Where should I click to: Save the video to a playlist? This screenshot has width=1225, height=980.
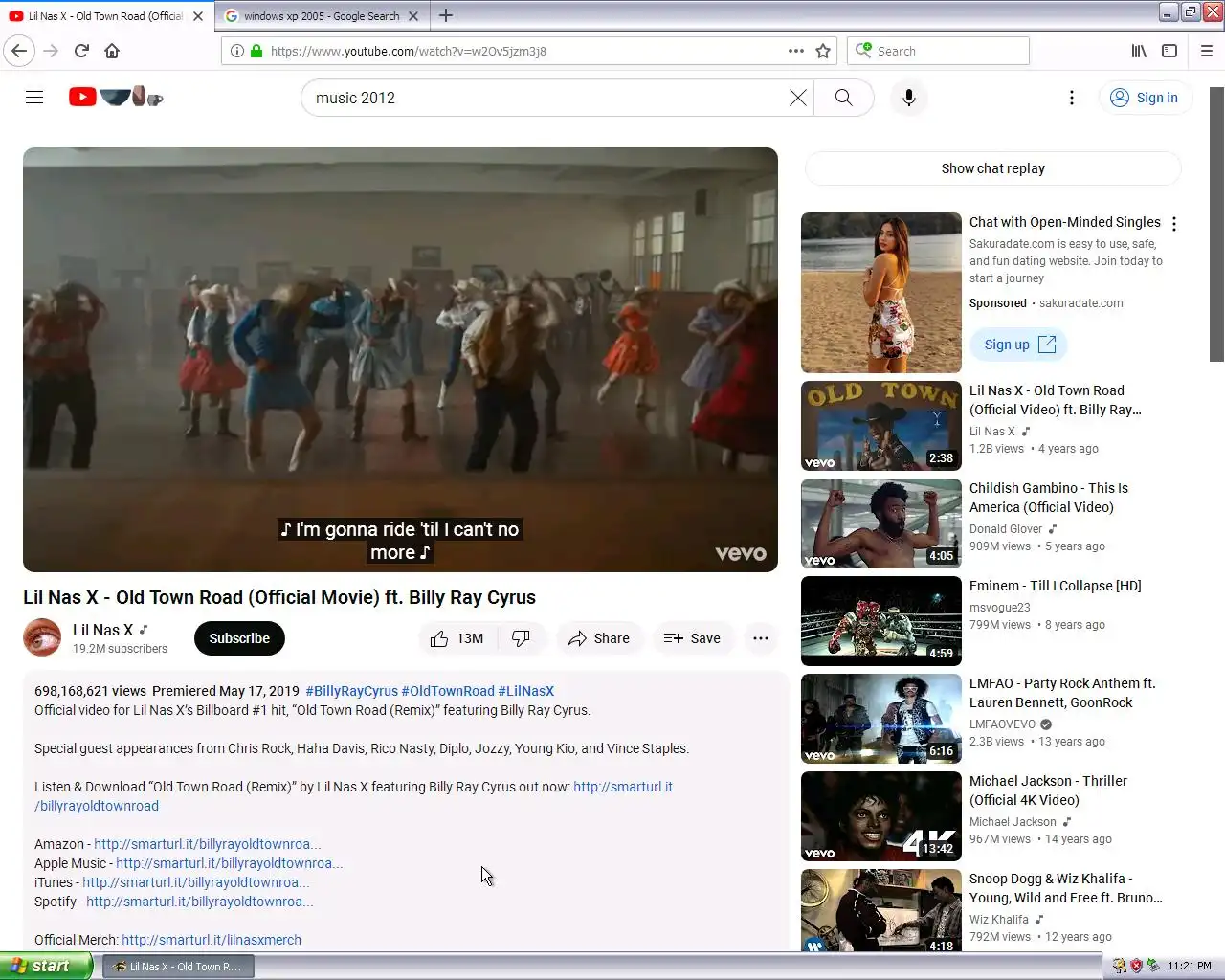(693, 638)
